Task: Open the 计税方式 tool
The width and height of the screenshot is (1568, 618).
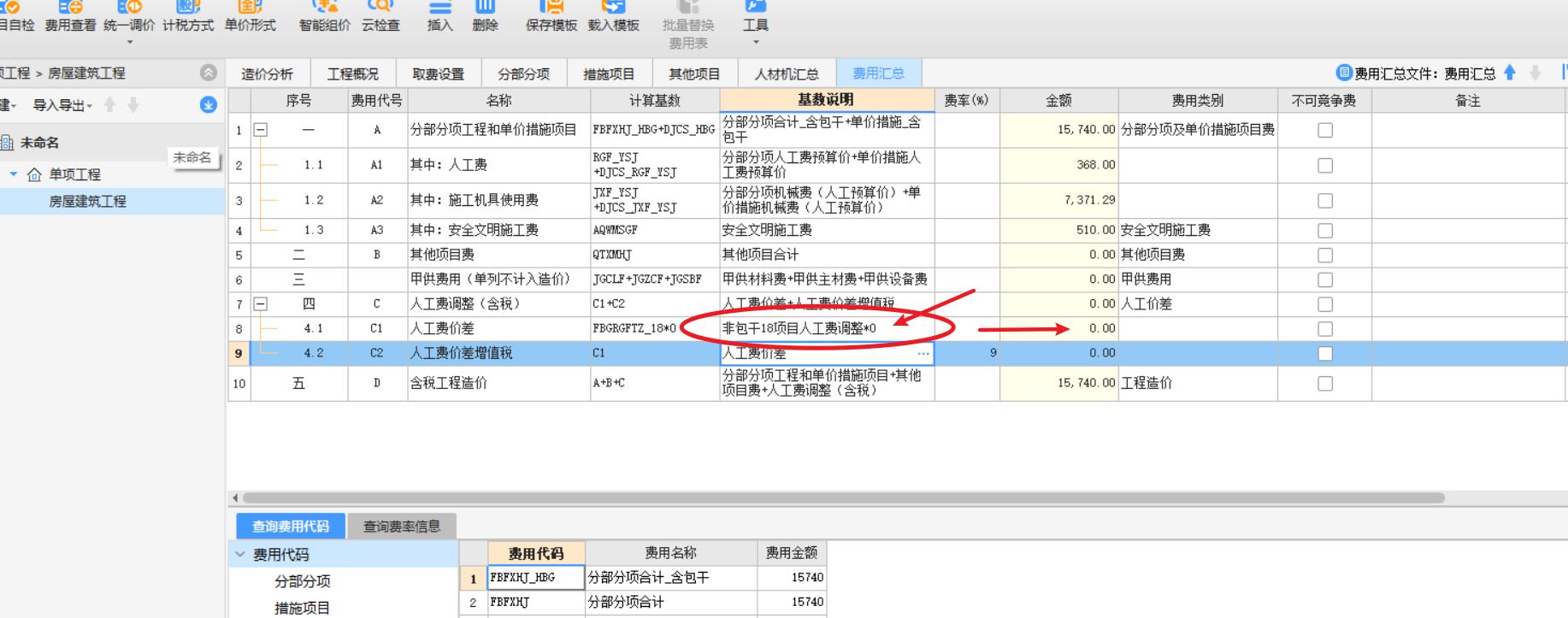Action: point(188,17)
